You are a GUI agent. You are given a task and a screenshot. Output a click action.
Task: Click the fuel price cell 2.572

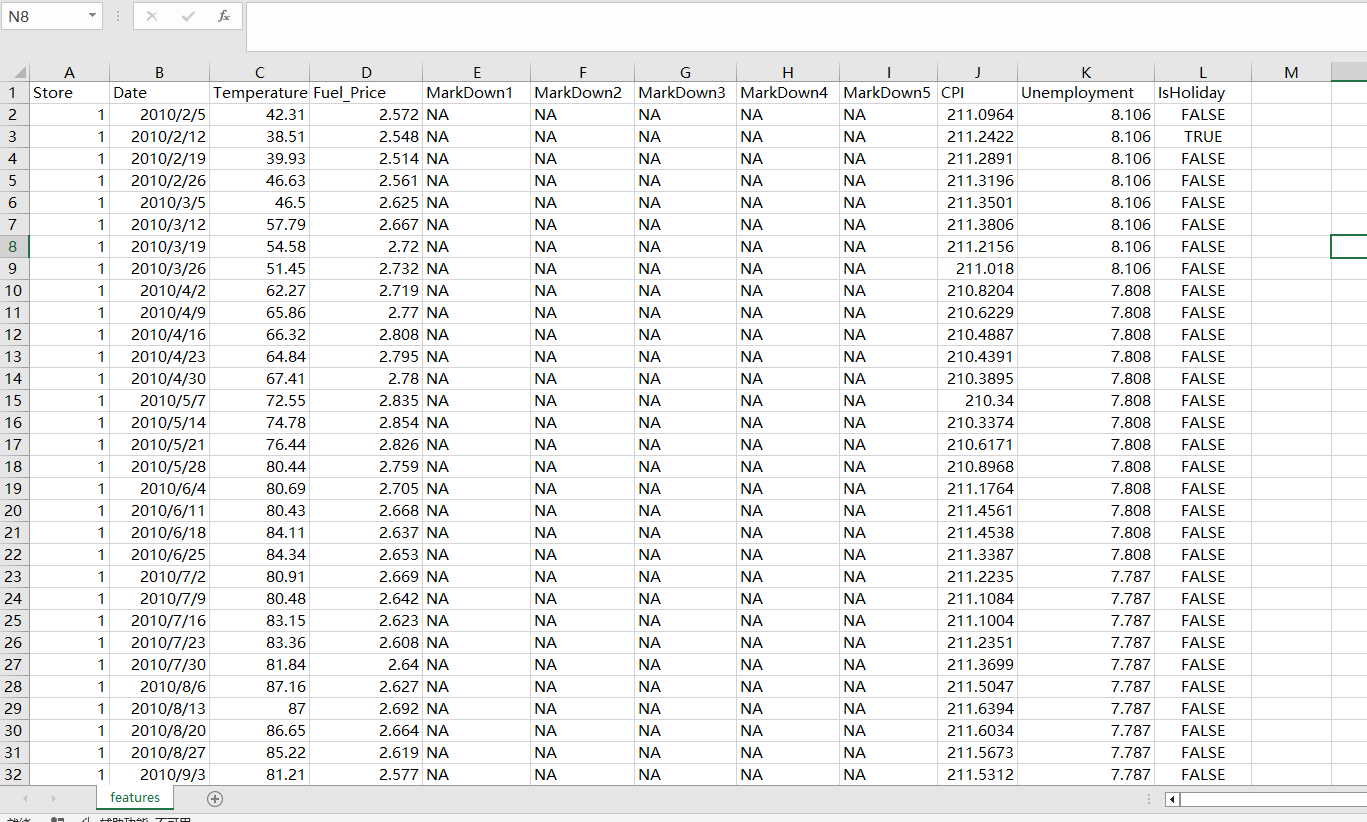[x=367, y=114]
